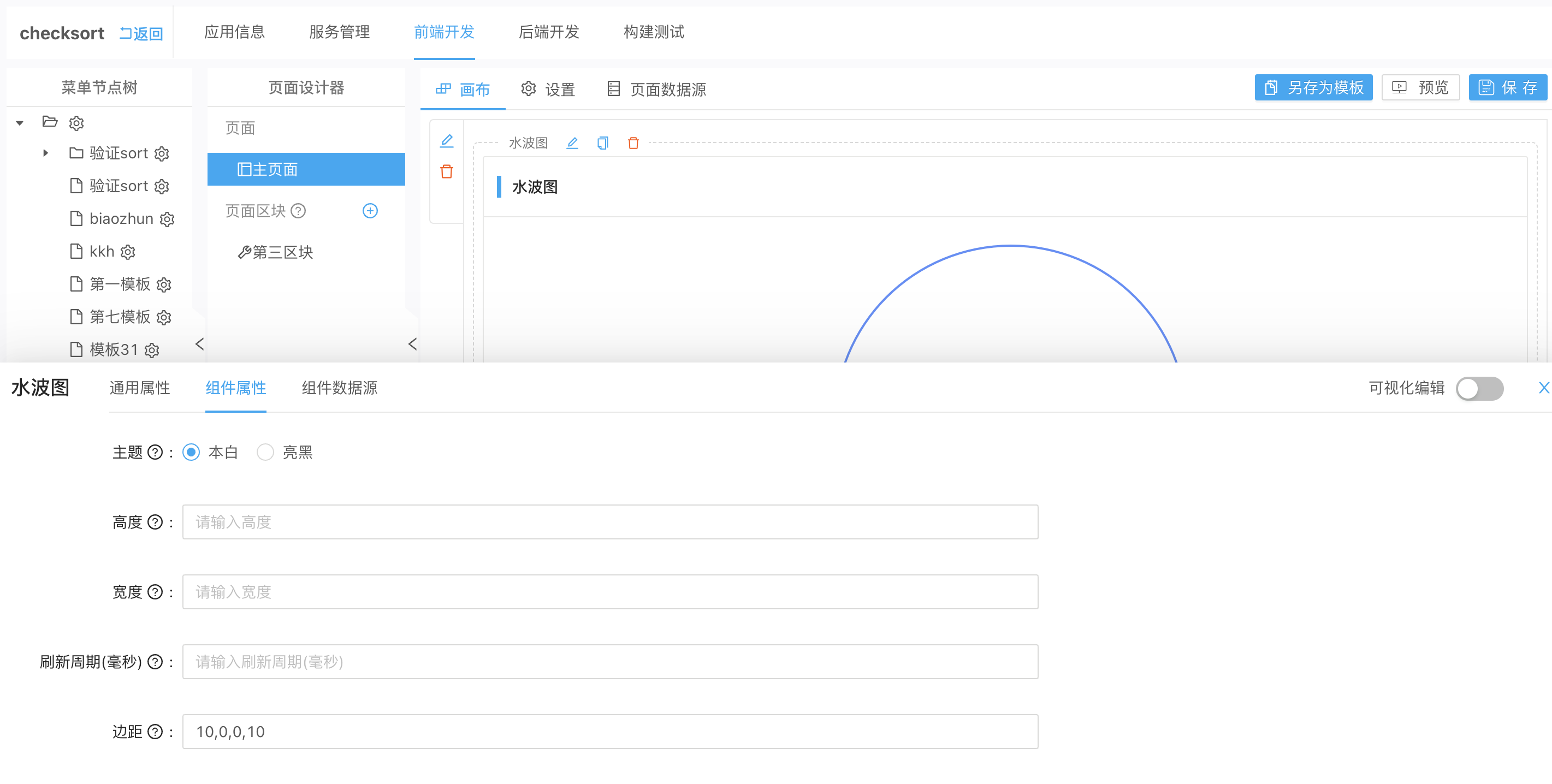Click the 水波图 component copy icon
1552x784 pixels.
tap(602, 142)
